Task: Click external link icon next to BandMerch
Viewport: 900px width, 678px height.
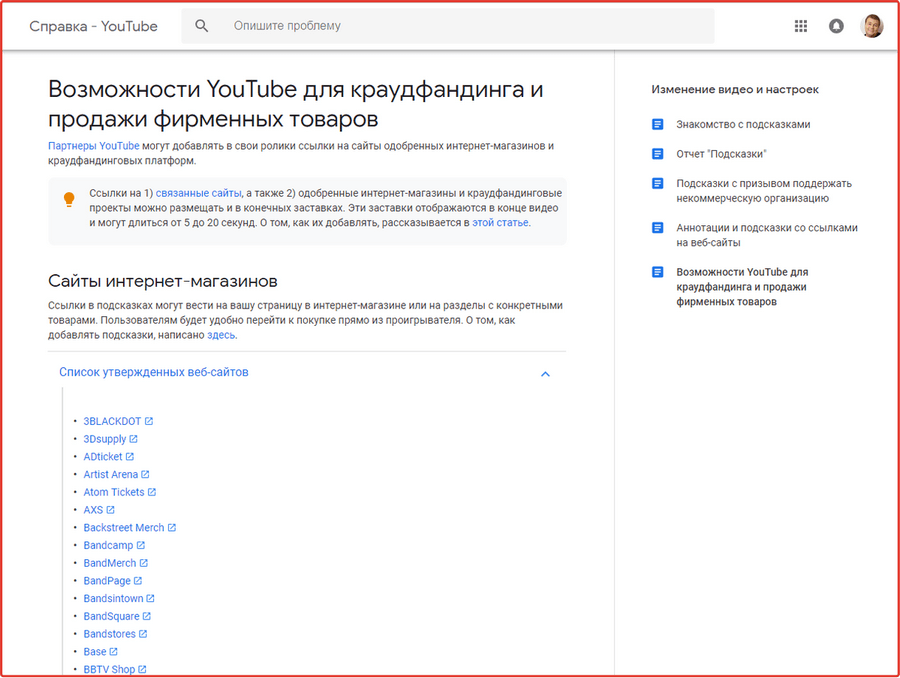Action: [143, 563]
